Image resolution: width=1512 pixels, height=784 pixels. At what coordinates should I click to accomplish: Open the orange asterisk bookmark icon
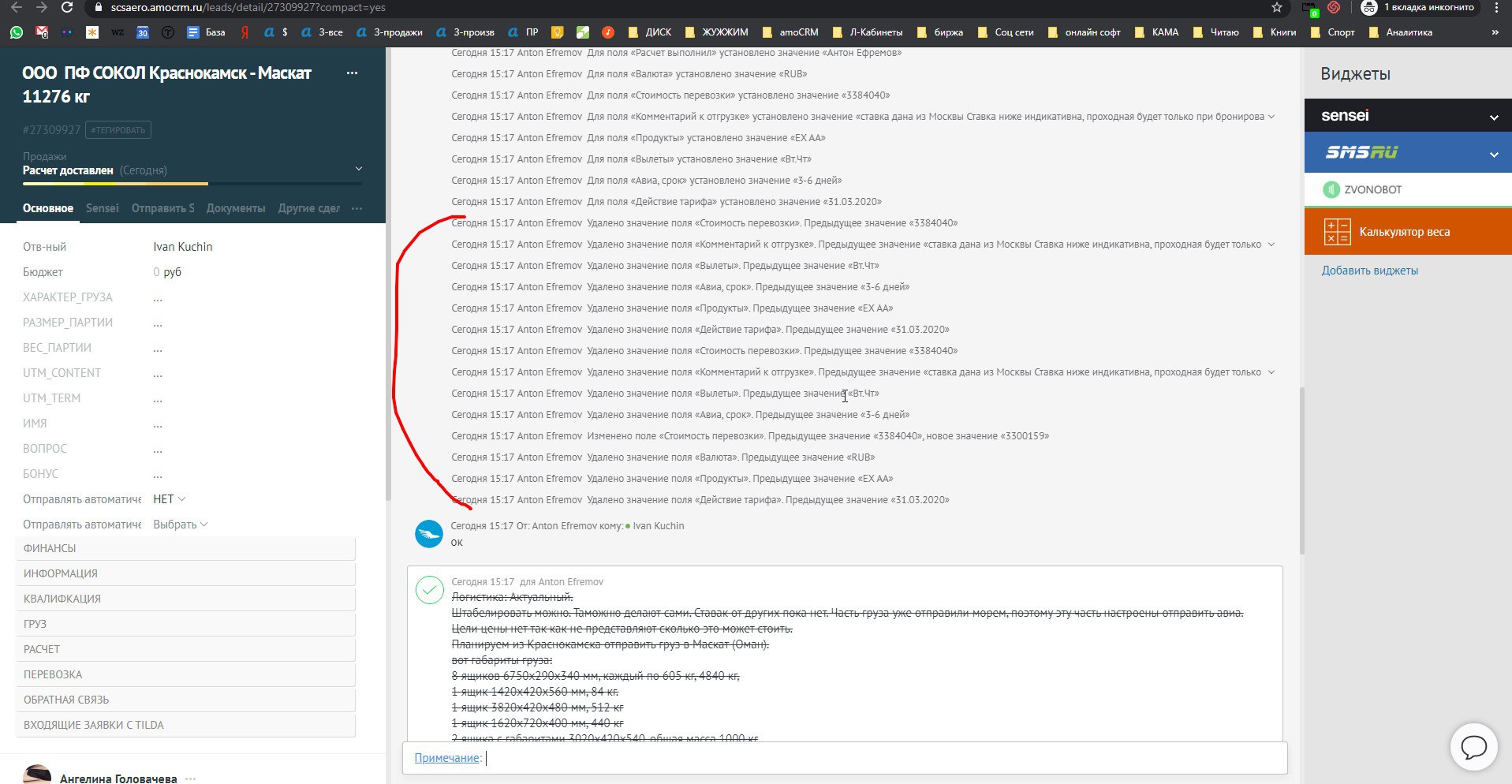92,32
